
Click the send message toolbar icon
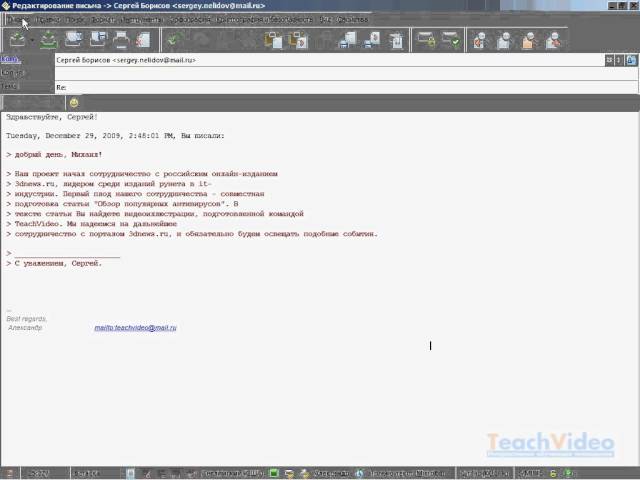[x=18, y=40]
